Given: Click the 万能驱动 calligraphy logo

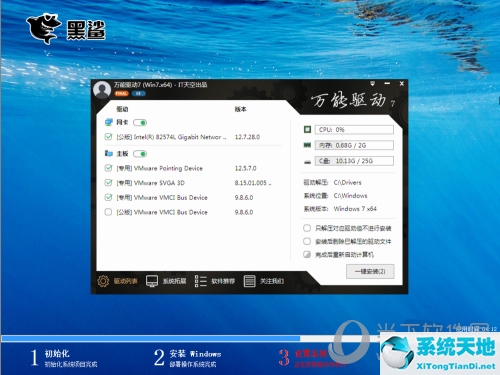Looking at the screenshot, I should pyautogui.click(x=353, y=100).
